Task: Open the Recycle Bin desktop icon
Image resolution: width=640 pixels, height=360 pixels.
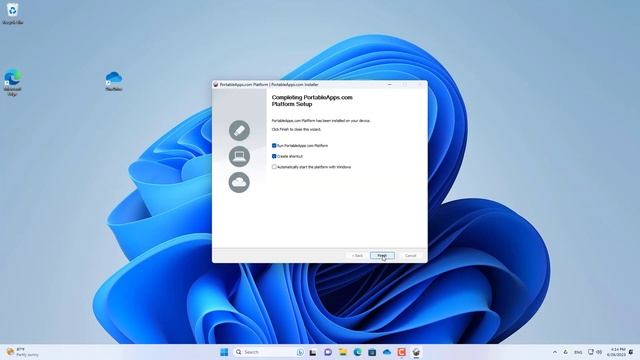Action: point(13,13)
